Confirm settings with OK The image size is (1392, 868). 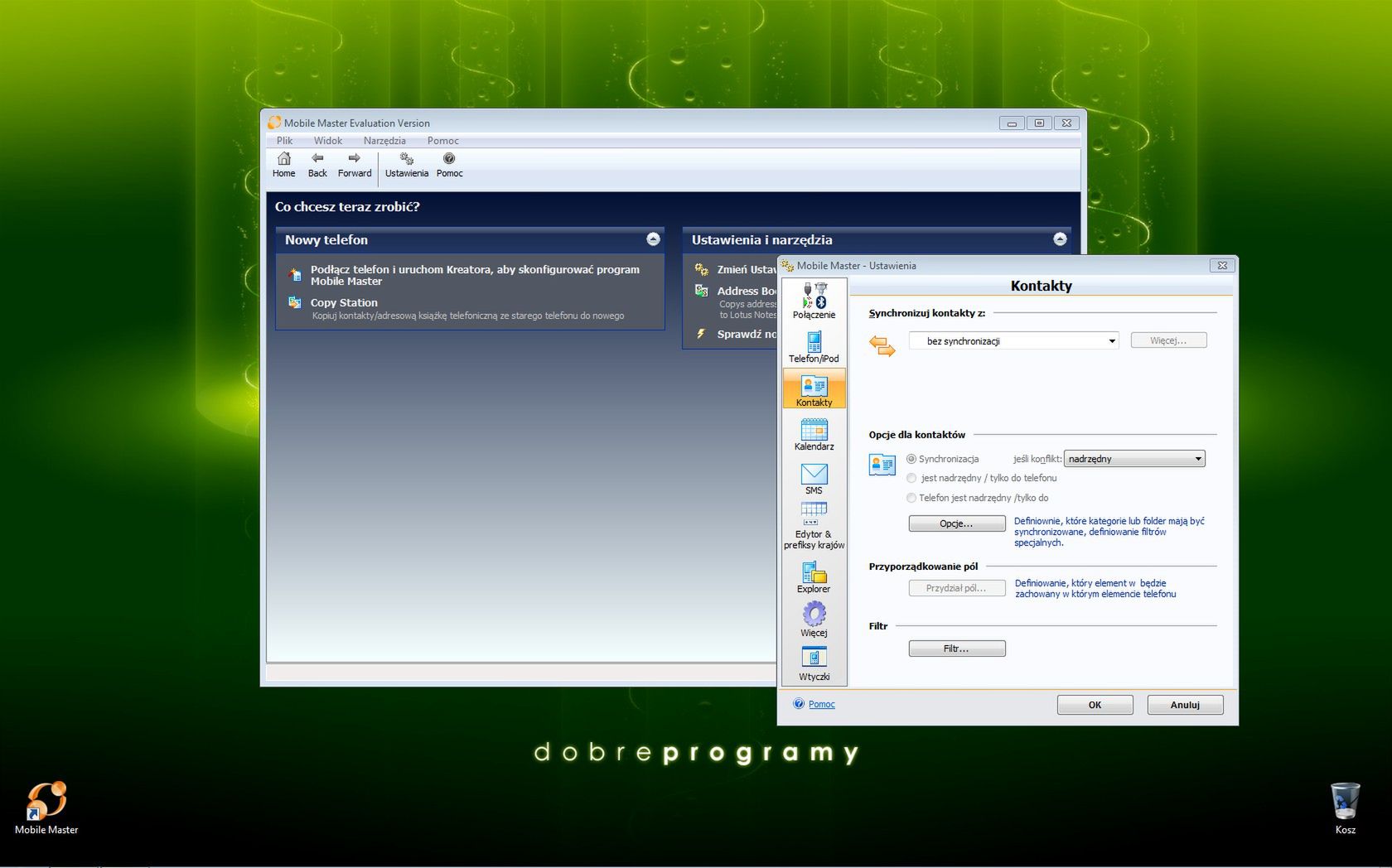click(1095, 705)
